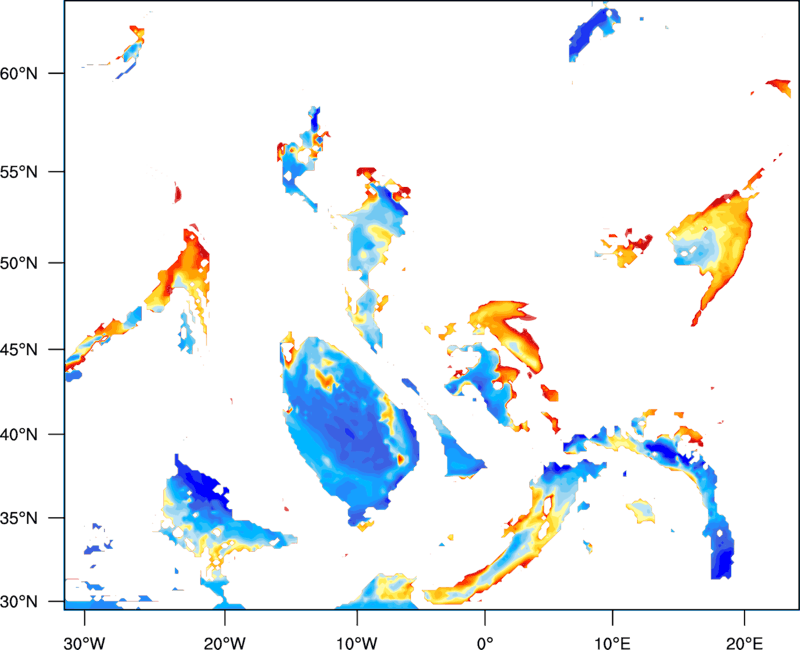Click the 20°W longitude label
This screenshot has width=800, height=650.
(x=224, y=643)
